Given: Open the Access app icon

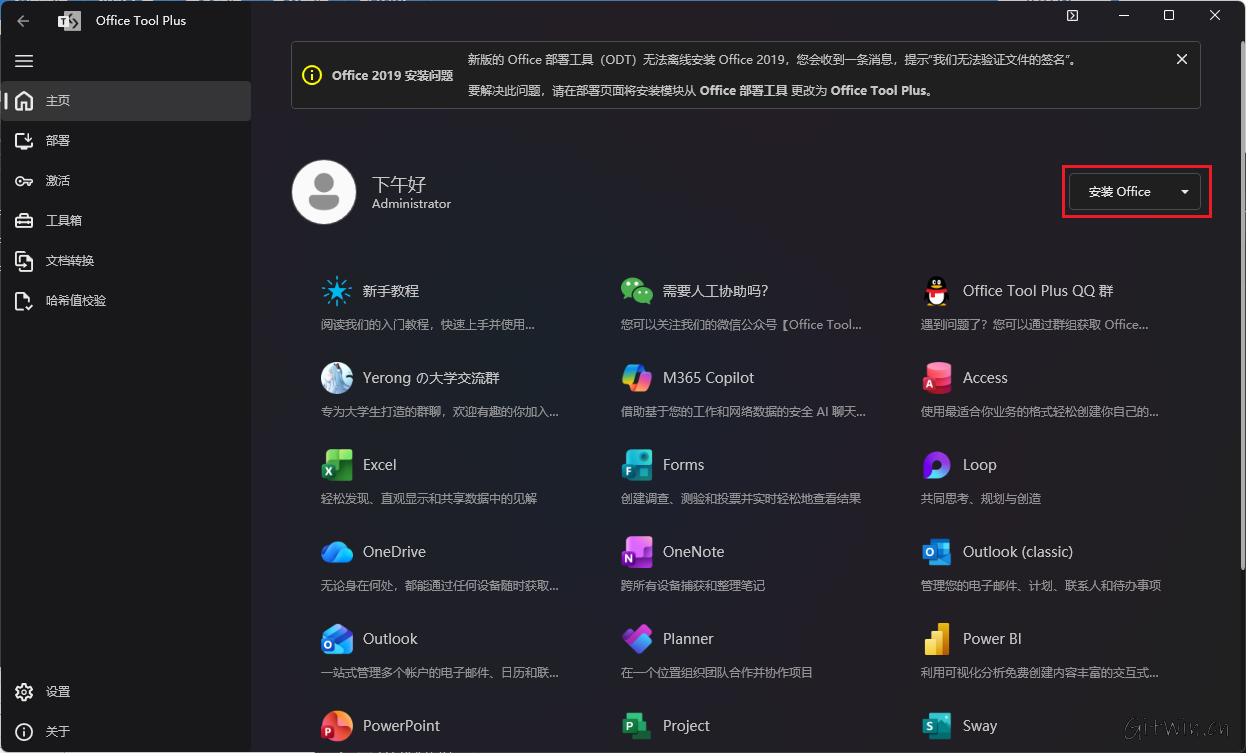Looking at the screenshot, I should click(937, 378).
